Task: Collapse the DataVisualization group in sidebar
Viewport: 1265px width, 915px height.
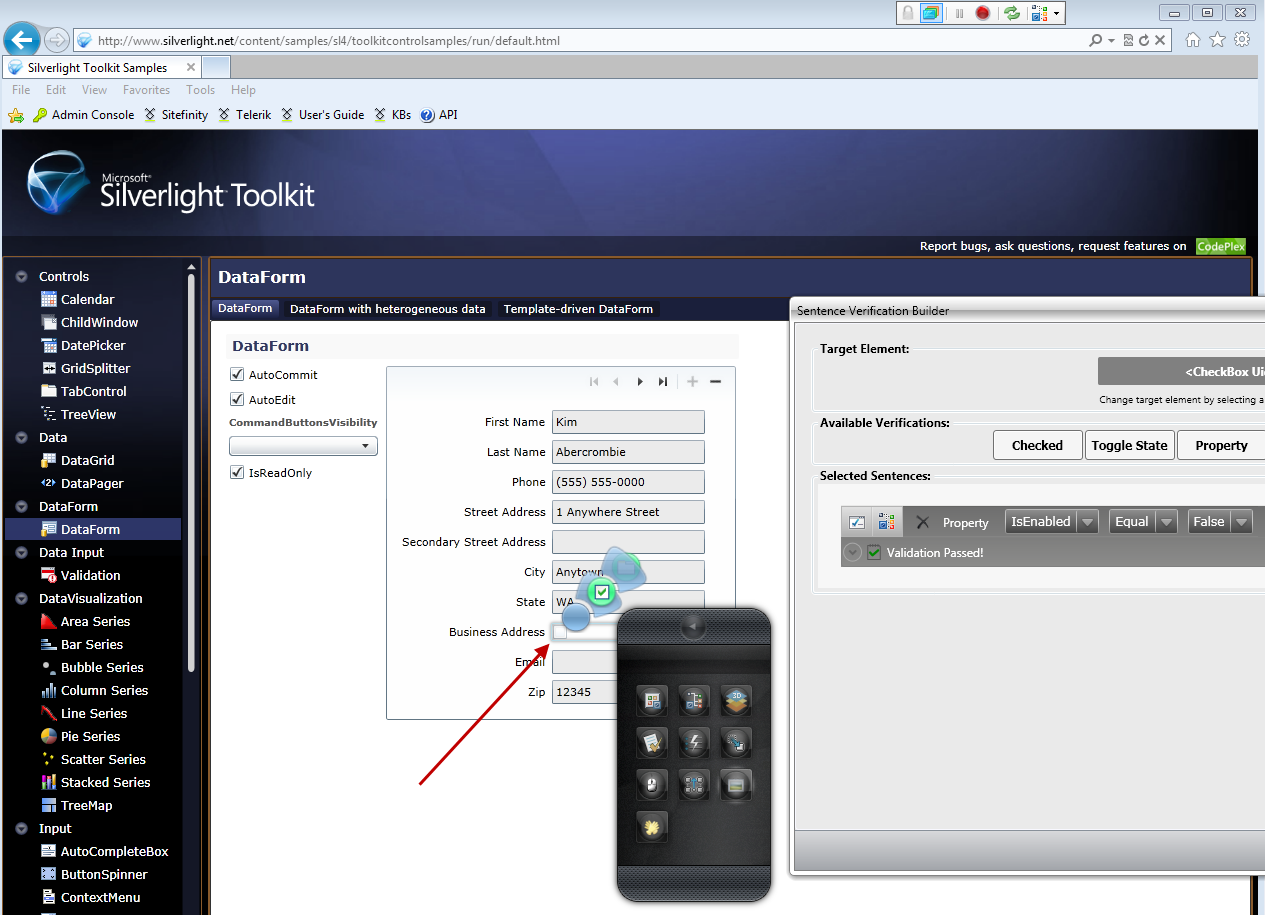Action: (x=21, y=599)
